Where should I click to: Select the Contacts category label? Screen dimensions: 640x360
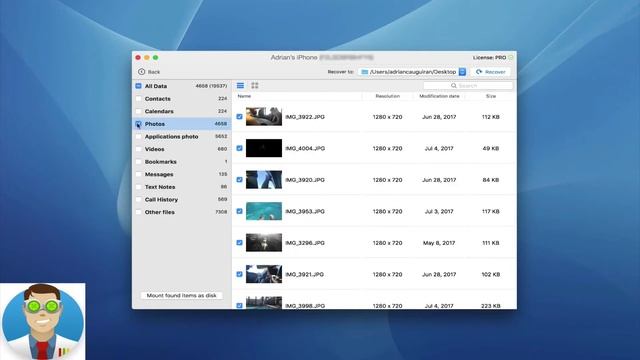(158, 99)
